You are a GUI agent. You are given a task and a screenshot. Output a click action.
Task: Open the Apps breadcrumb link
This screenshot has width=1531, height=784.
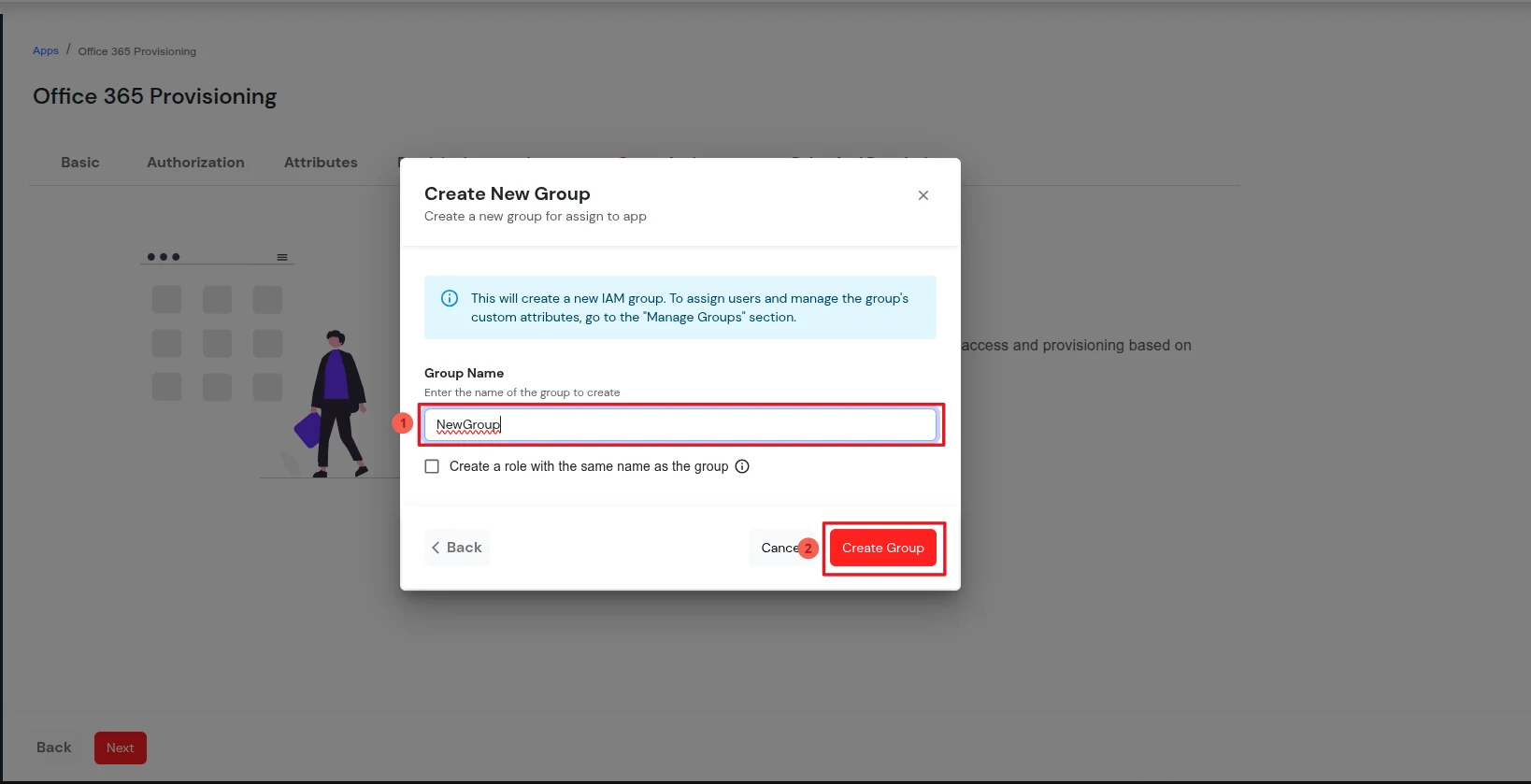tap(46, 50)
